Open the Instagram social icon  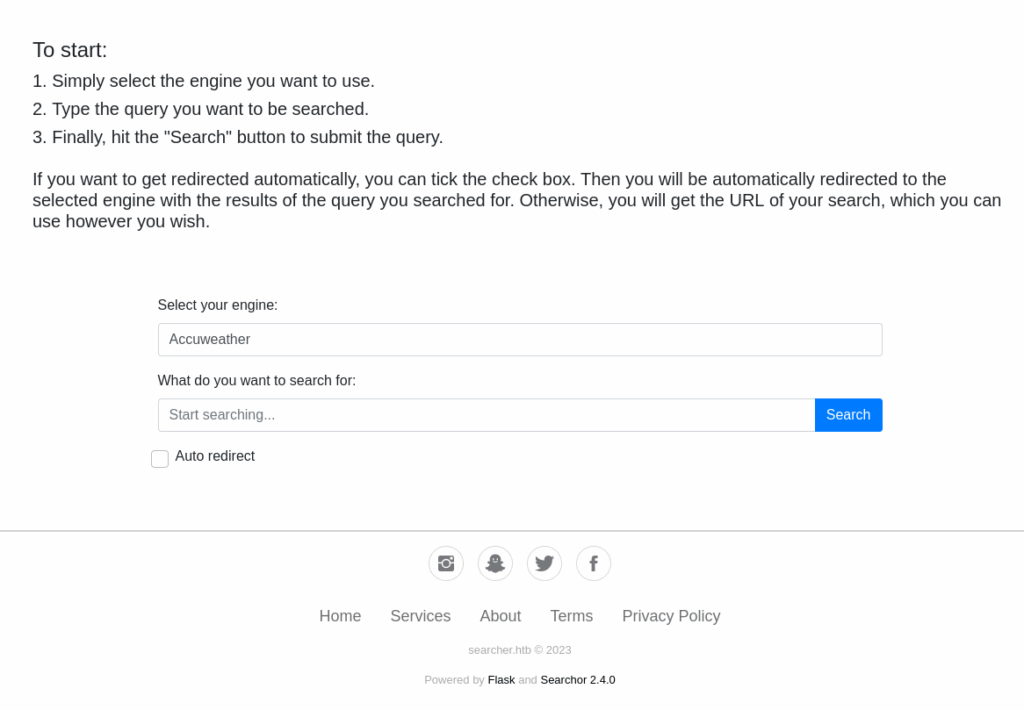tap(446, 563)
